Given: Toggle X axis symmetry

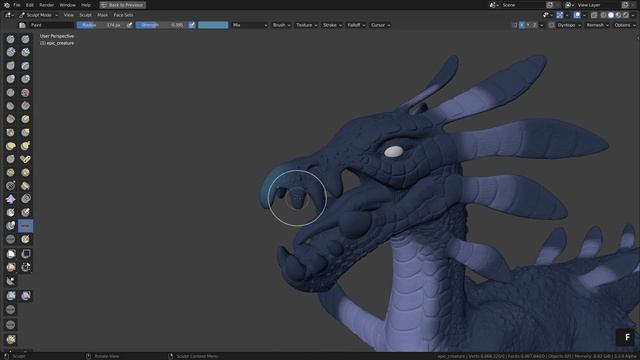Looking at the screenshot, I should pyautogui.click(x=522, y=25).
